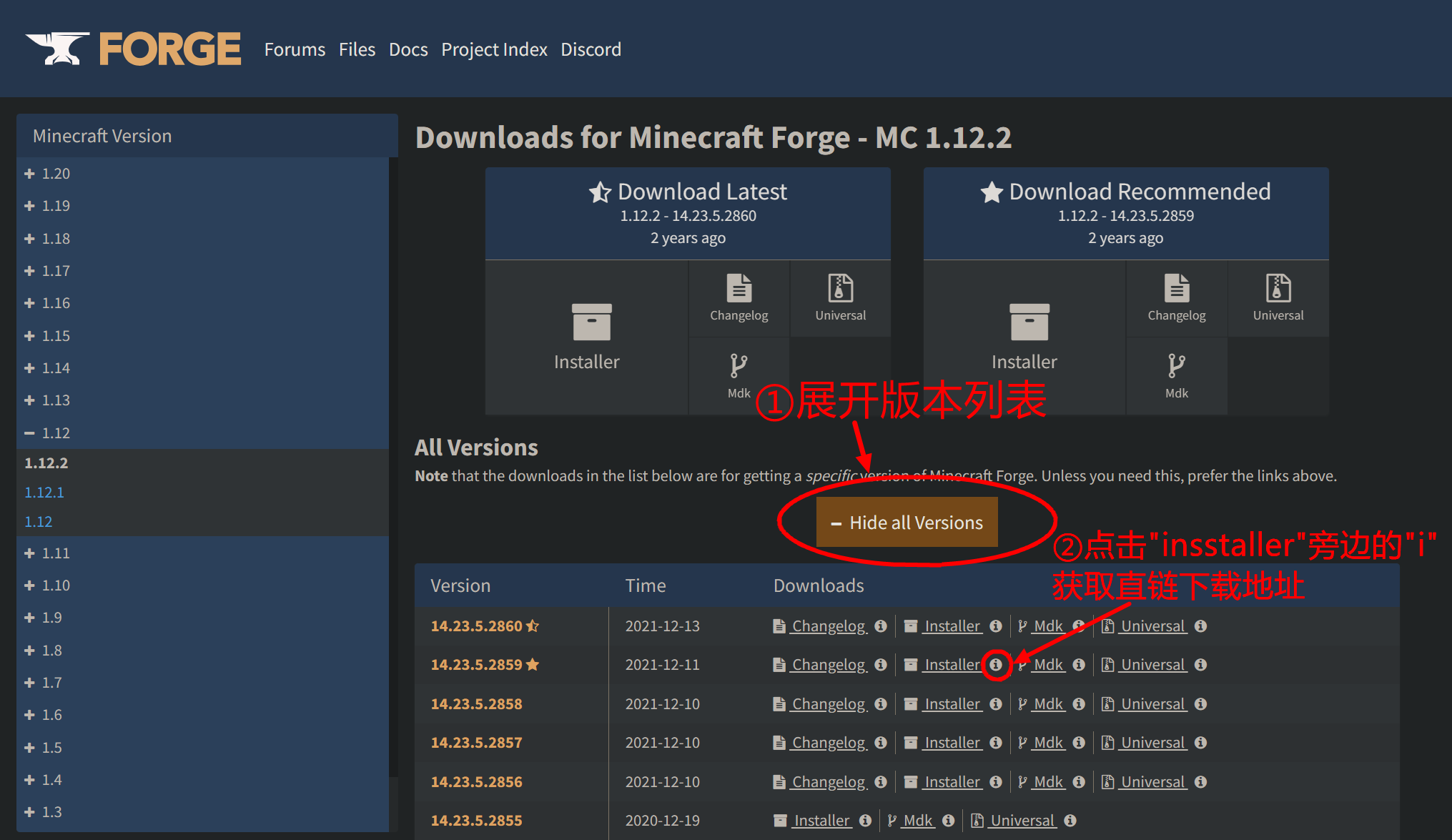Click info icon beside Installer for 14.23.5.2859
The image size is (1452, 840).
(x=996, y=665)
